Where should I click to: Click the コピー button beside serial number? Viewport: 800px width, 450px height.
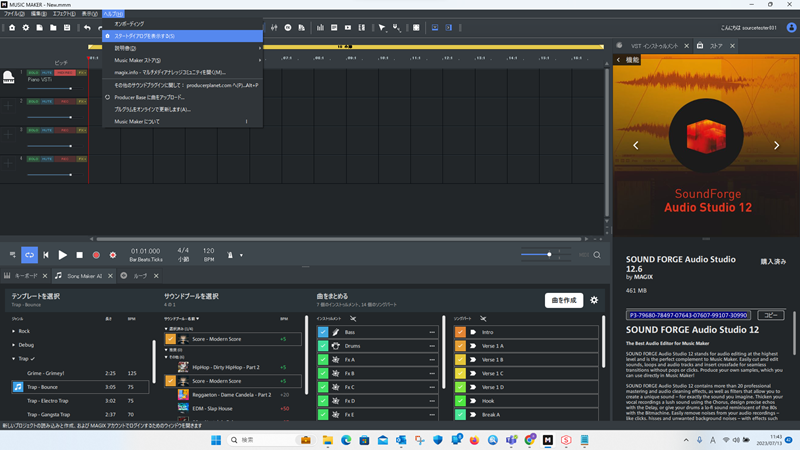point(770,315)
